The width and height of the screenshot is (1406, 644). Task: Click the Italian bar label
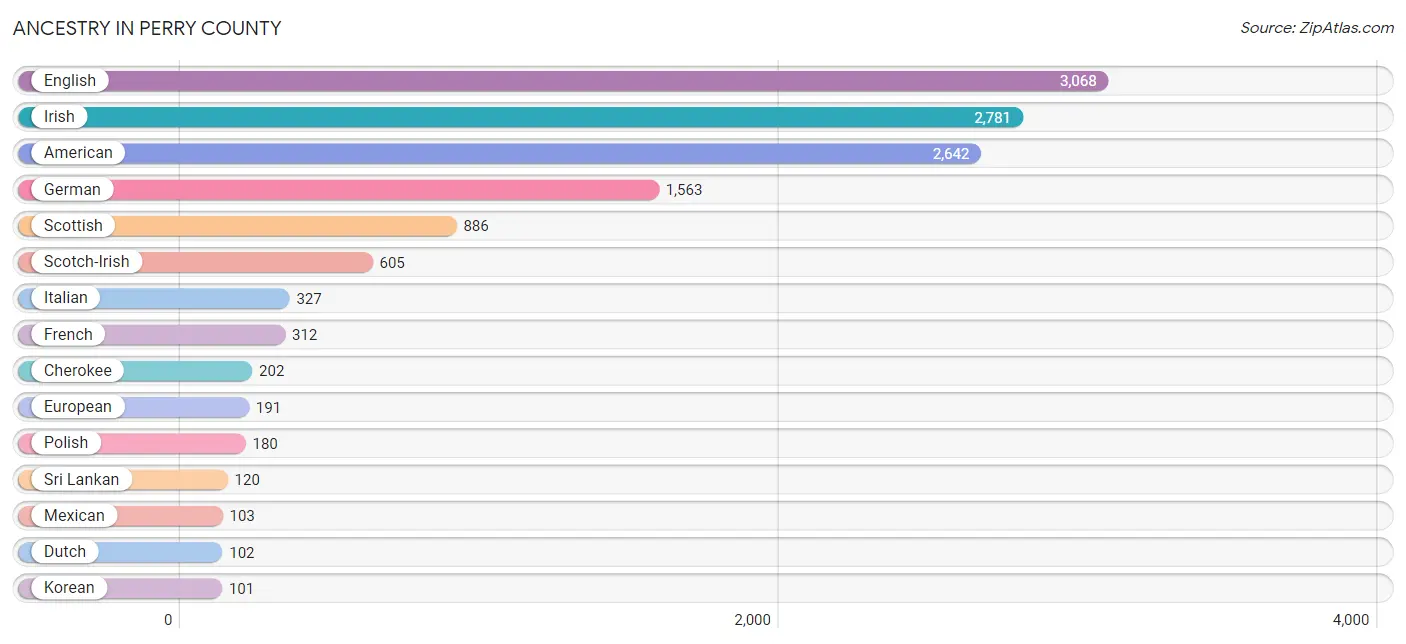(66, 297)
